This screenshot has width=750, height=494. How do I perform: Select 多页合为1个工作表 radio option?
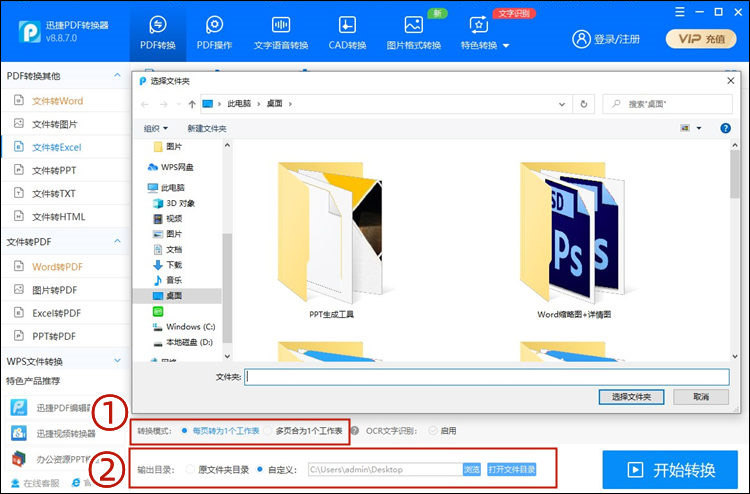[267, 431]
